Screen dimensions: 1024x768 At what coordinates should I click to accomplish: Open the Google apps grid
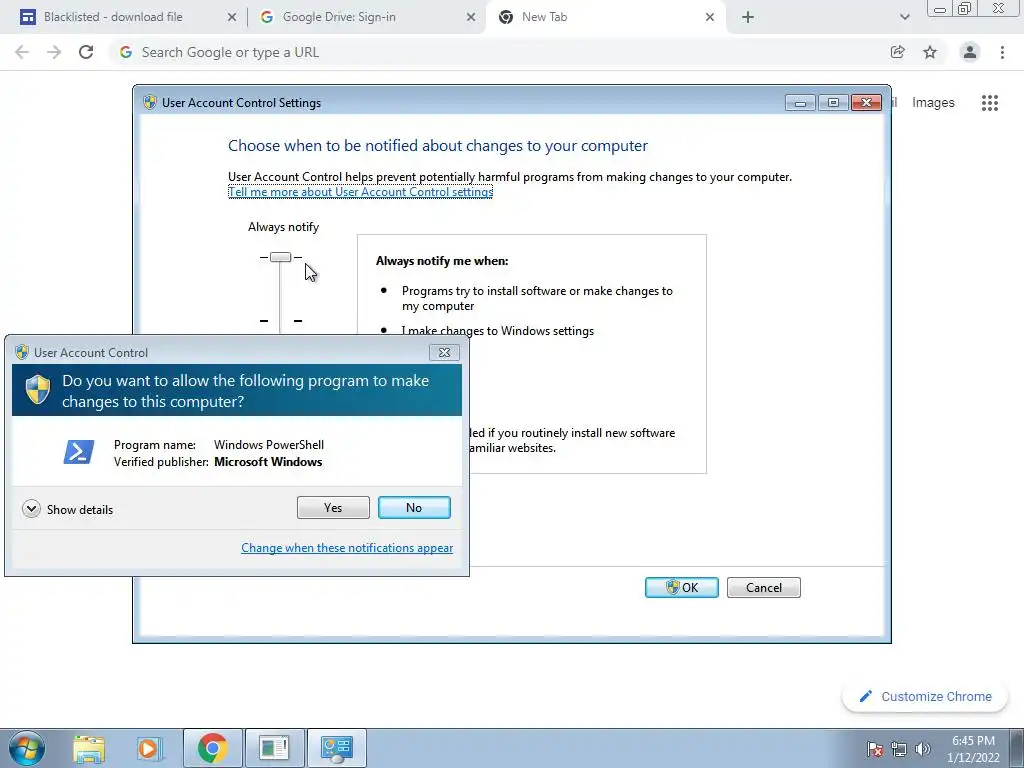(990, 103)
